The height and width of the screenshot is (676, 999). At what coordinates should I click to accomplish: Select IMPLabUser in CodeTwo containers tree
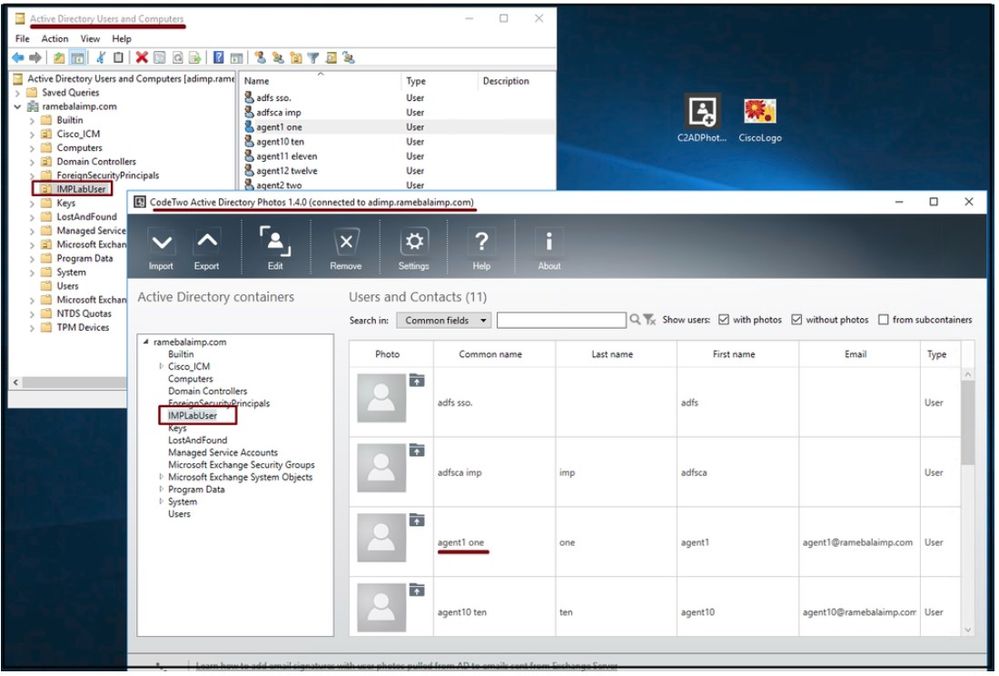click(x=192, y=416)
